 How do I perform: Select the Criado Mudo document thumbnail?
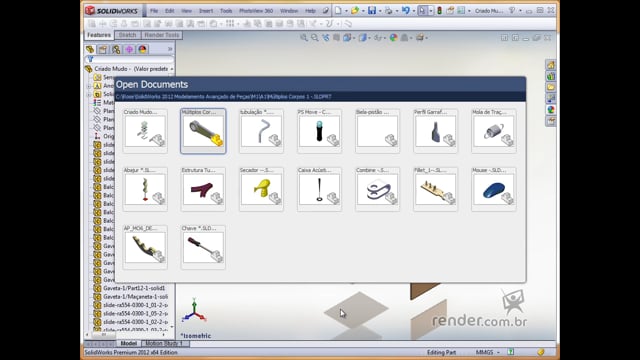145,131
